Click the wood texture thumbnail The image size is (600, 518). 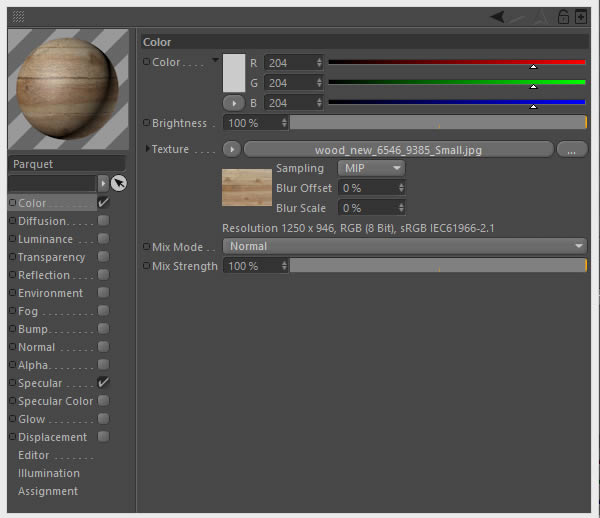247,188
